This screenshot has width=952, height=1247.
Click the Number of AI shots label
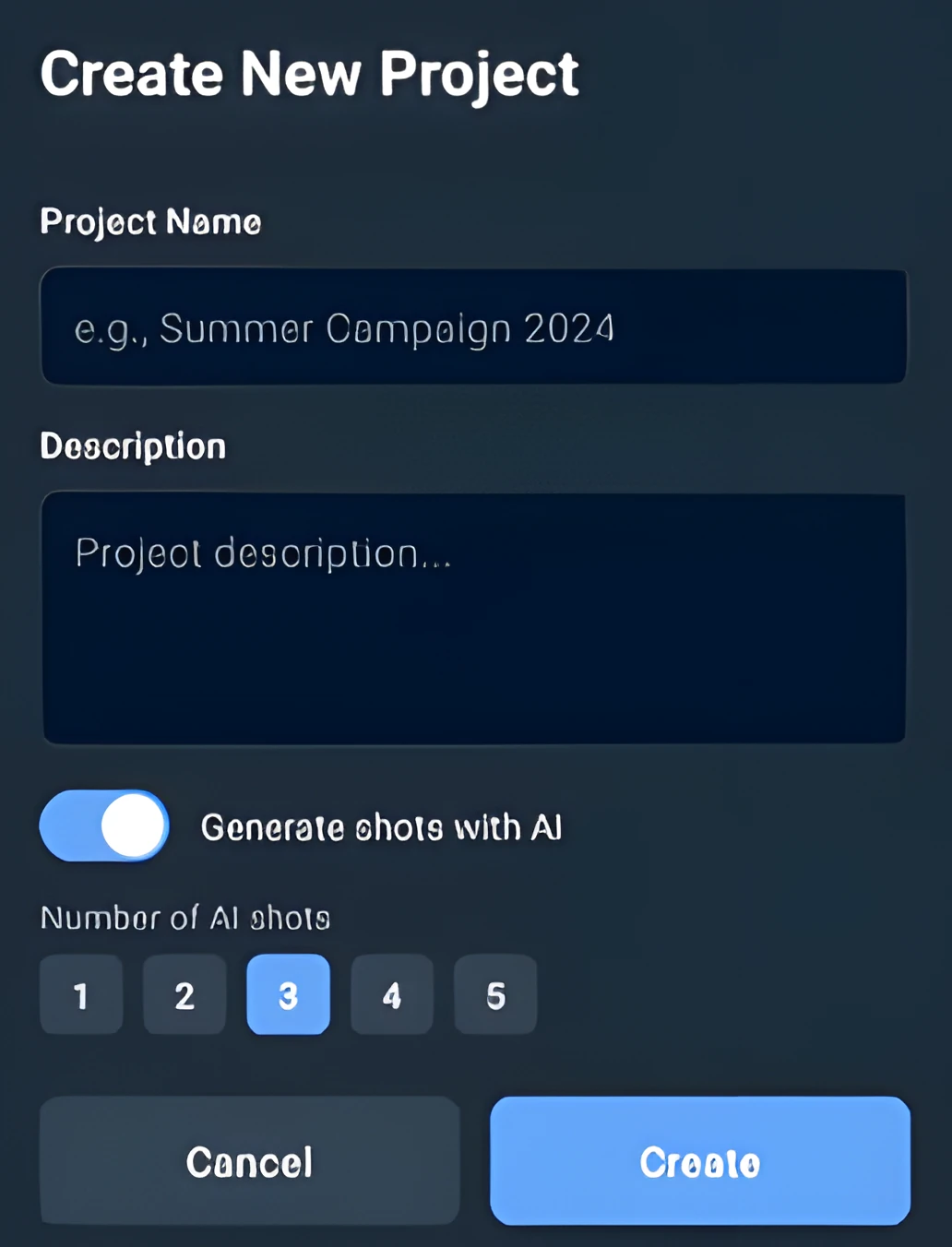click(x=185, y=918)
